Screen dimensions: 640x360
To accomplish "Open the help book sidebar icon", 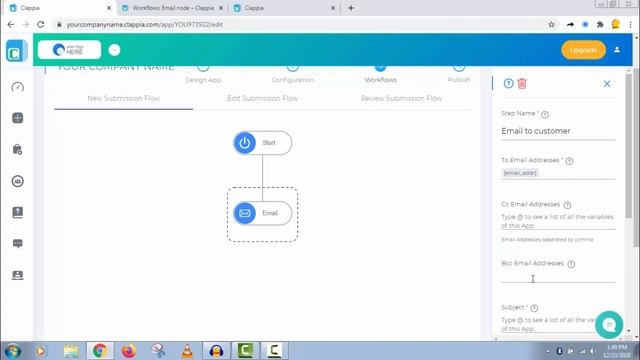I will (x=18, y=212).
